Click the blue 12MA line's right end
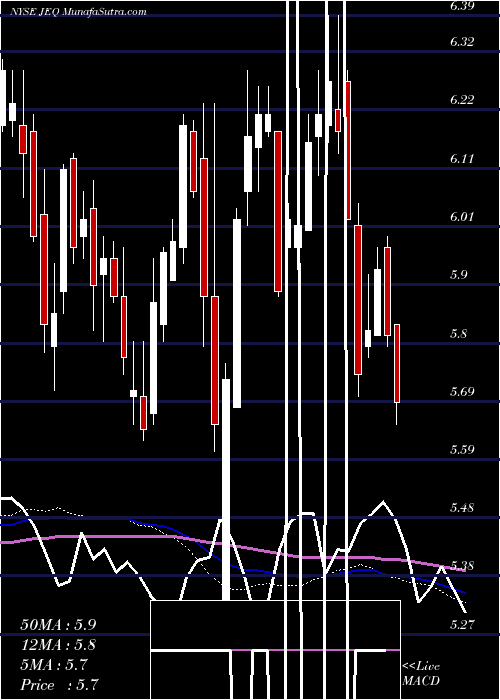The image size is (500, 700). pyautogui.click(x=464, y=592)
